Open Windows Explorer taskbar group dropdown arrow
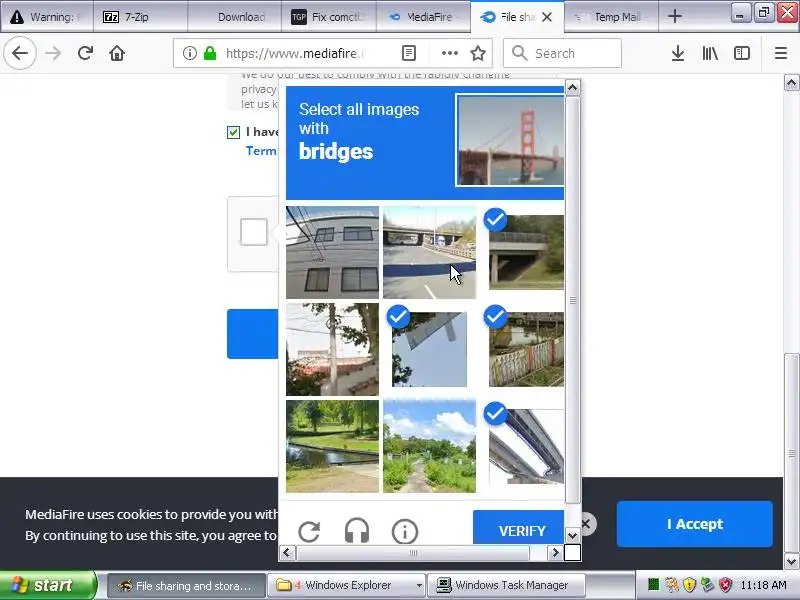The width and height of the screenshot is (800, 600). [419, 585]
